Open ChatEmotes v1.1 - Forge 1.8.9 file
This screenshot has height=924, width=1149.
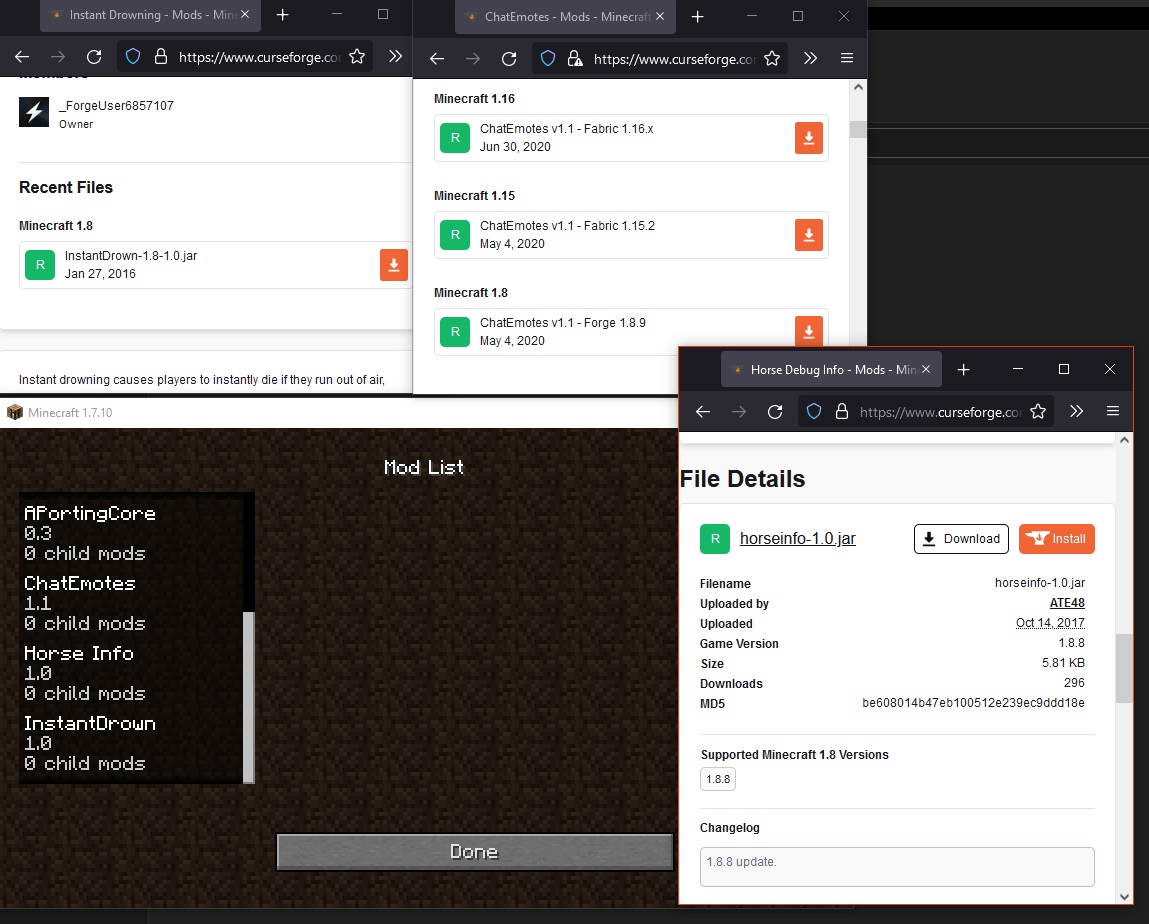tap(563, 323)
